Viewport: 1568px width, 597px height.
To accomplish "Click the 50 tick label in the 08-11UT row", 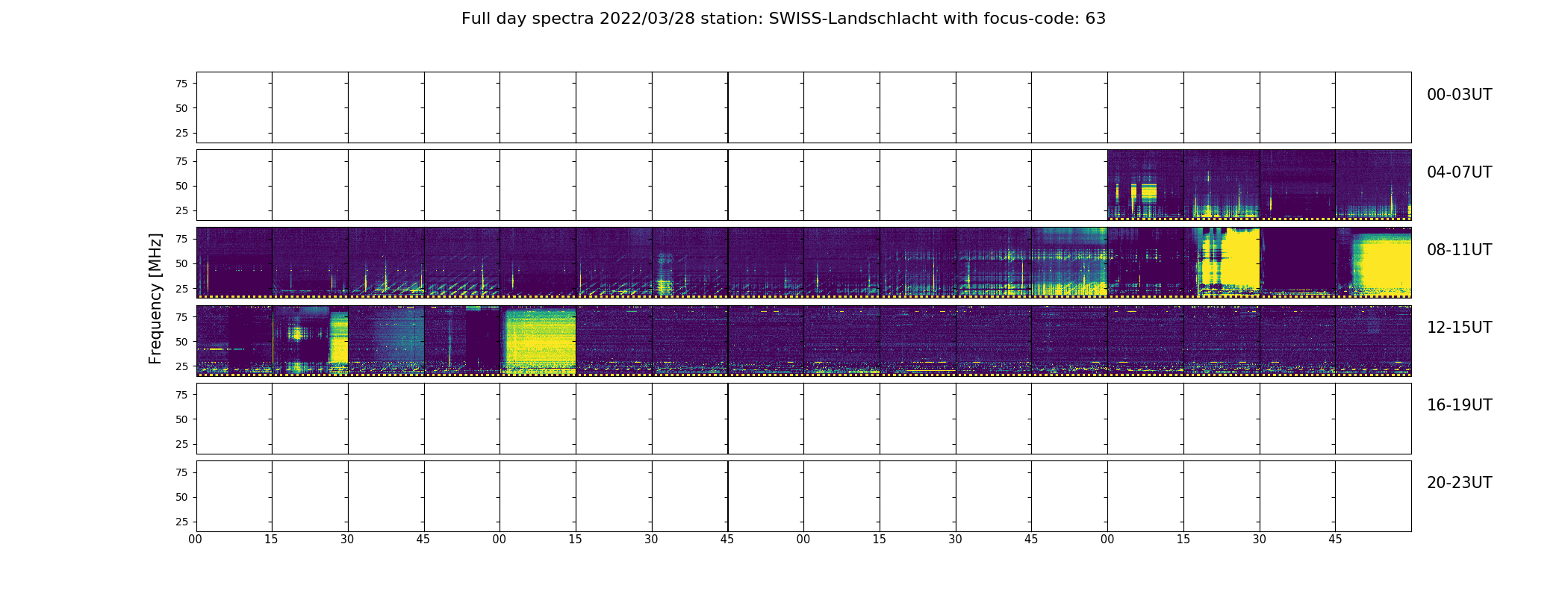I will [x=181, y=263].
